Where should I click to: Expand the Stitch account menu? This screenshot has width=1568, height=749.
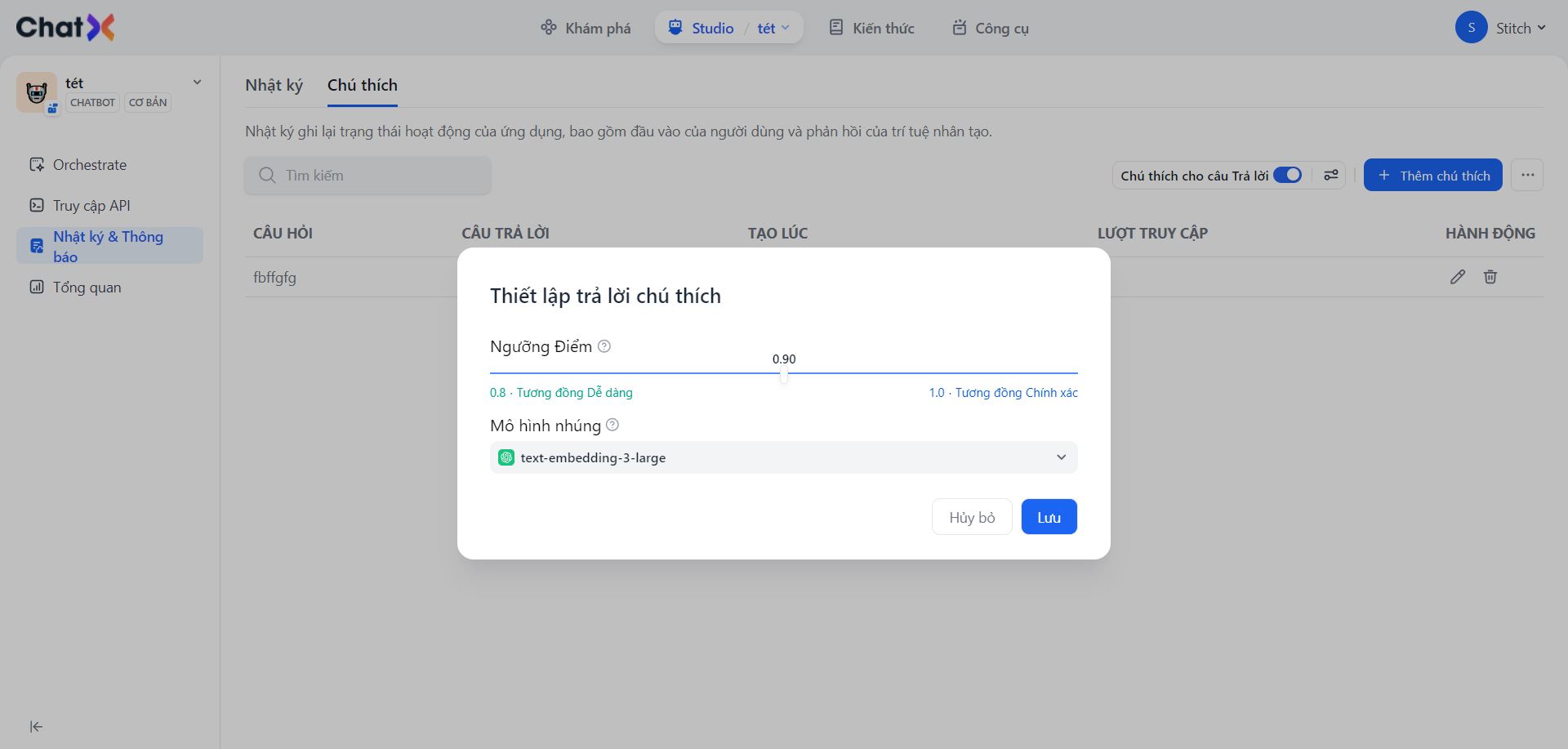(x=1501, y=28)
